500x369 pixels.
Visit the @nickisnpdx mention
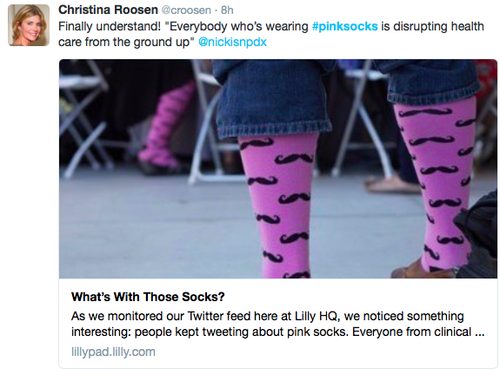click(232, 42)
